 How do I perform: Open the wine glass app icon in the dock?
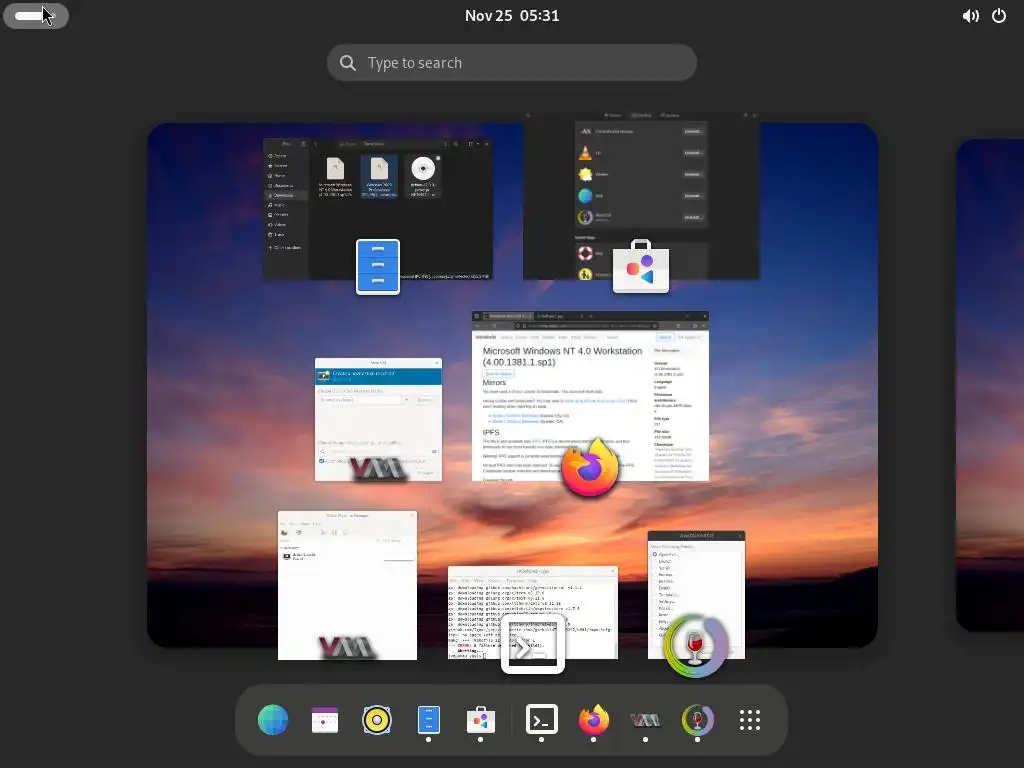[697, 720]
